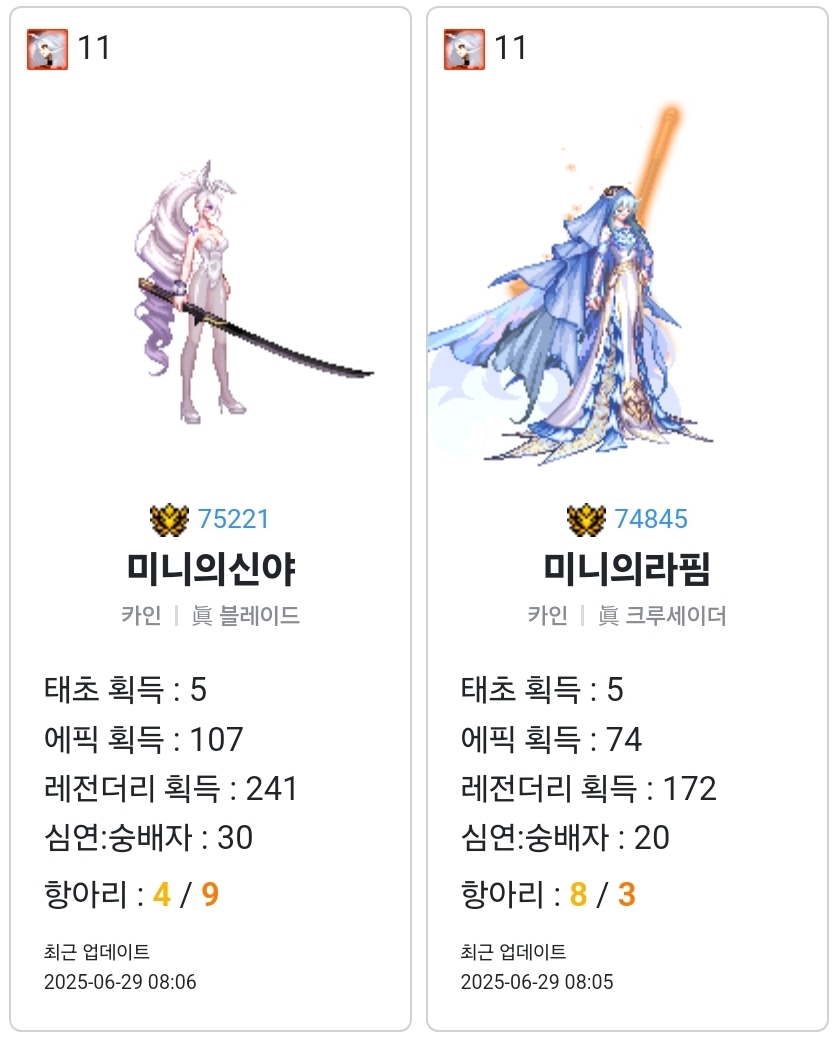This screenshot has width=833, height=1037.
Task: Click the 카인 server label under 미니의신야
Action: click(141, 616)
